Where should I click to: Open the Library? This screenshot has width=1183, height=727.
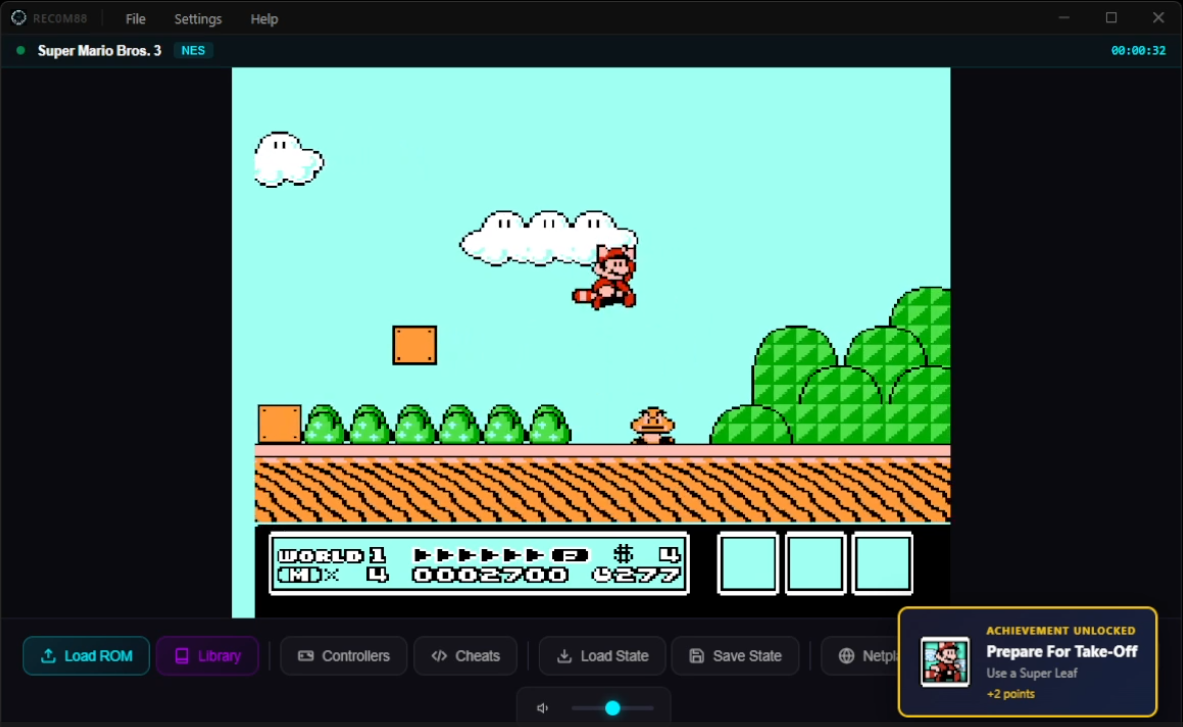(207, 656)
